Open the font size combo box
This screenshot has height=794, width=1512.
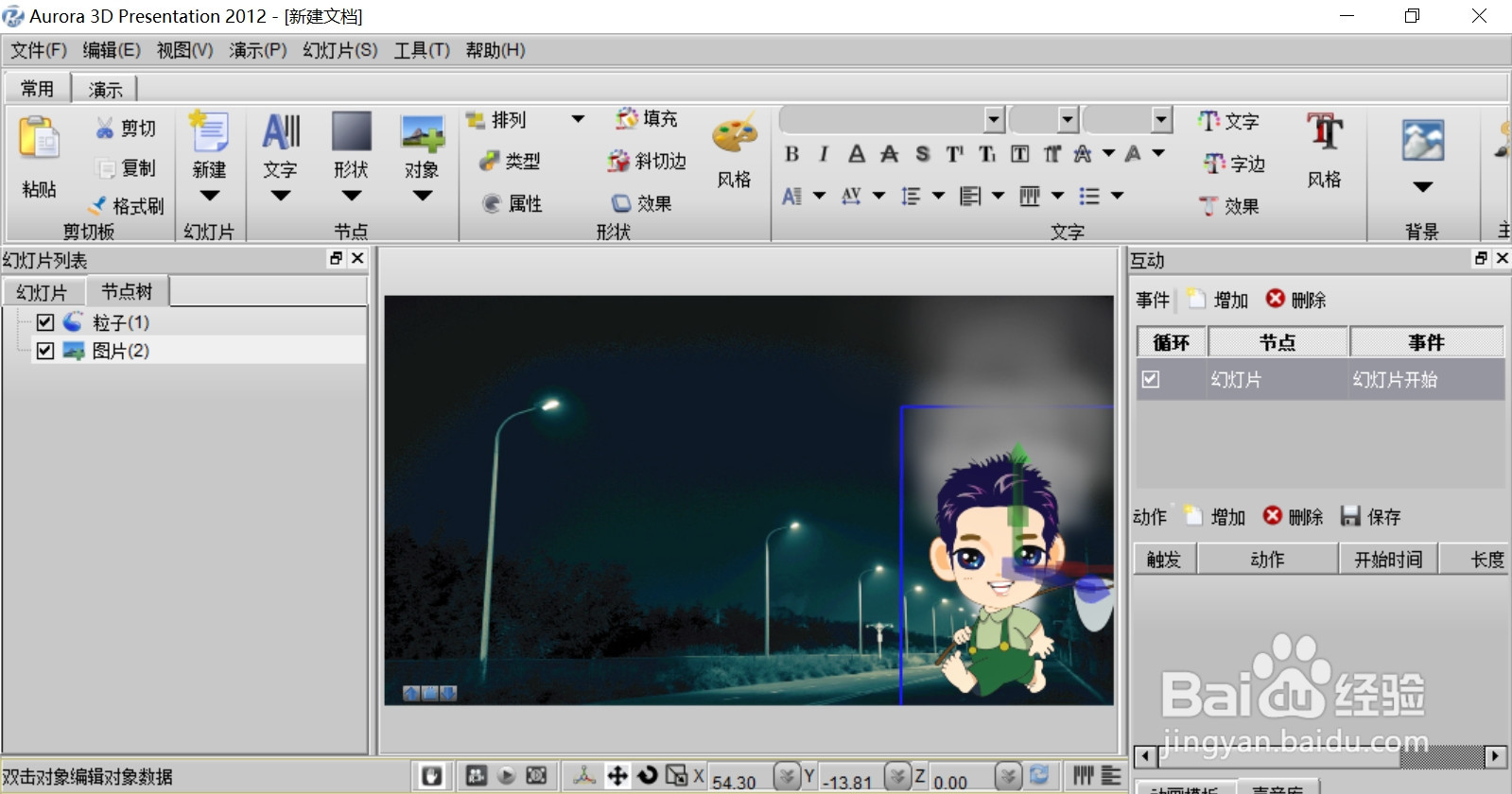pyautogui.click(x=1068, y=119)
